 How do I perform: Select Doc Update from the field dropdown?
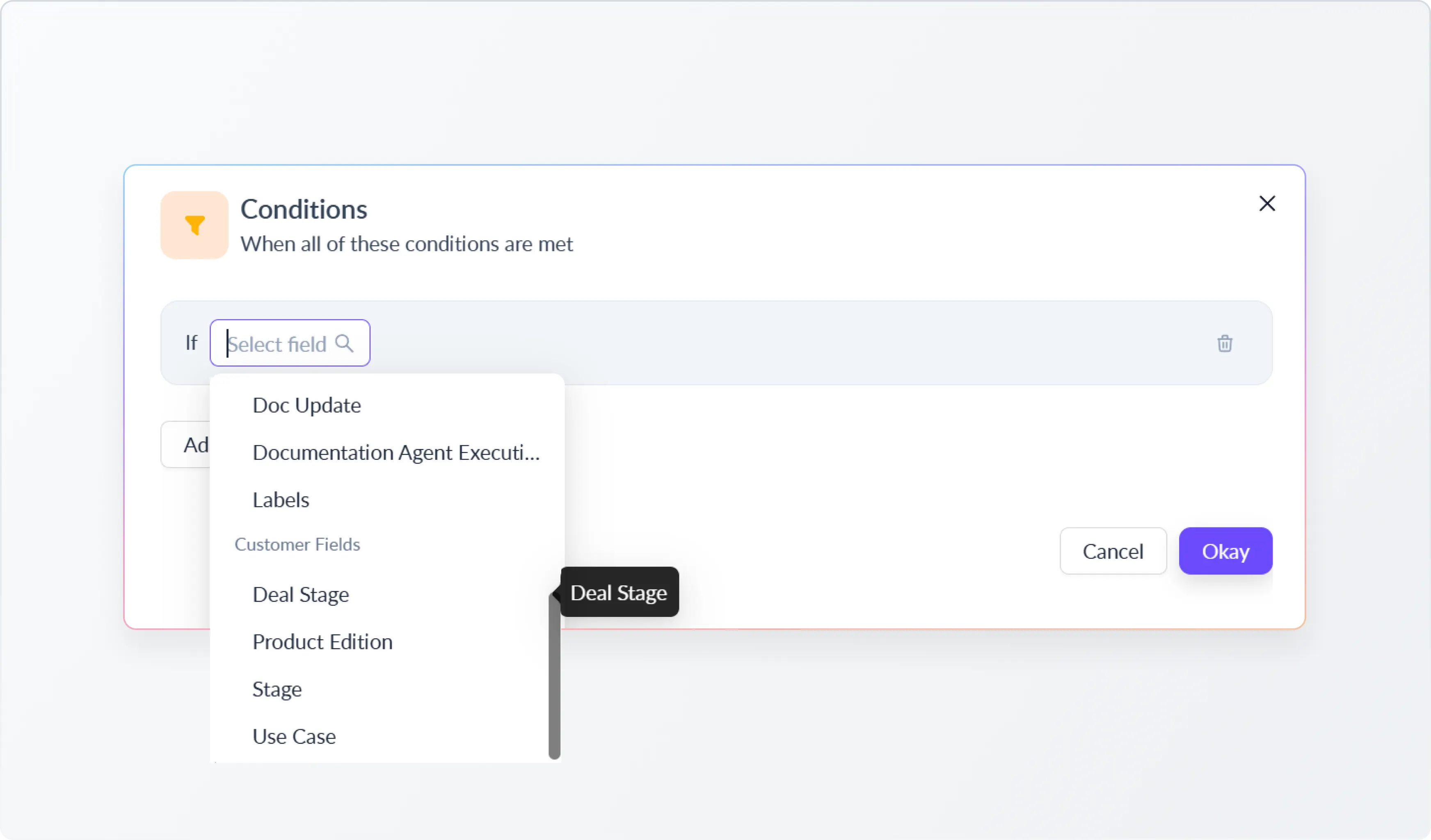(306, 405)
